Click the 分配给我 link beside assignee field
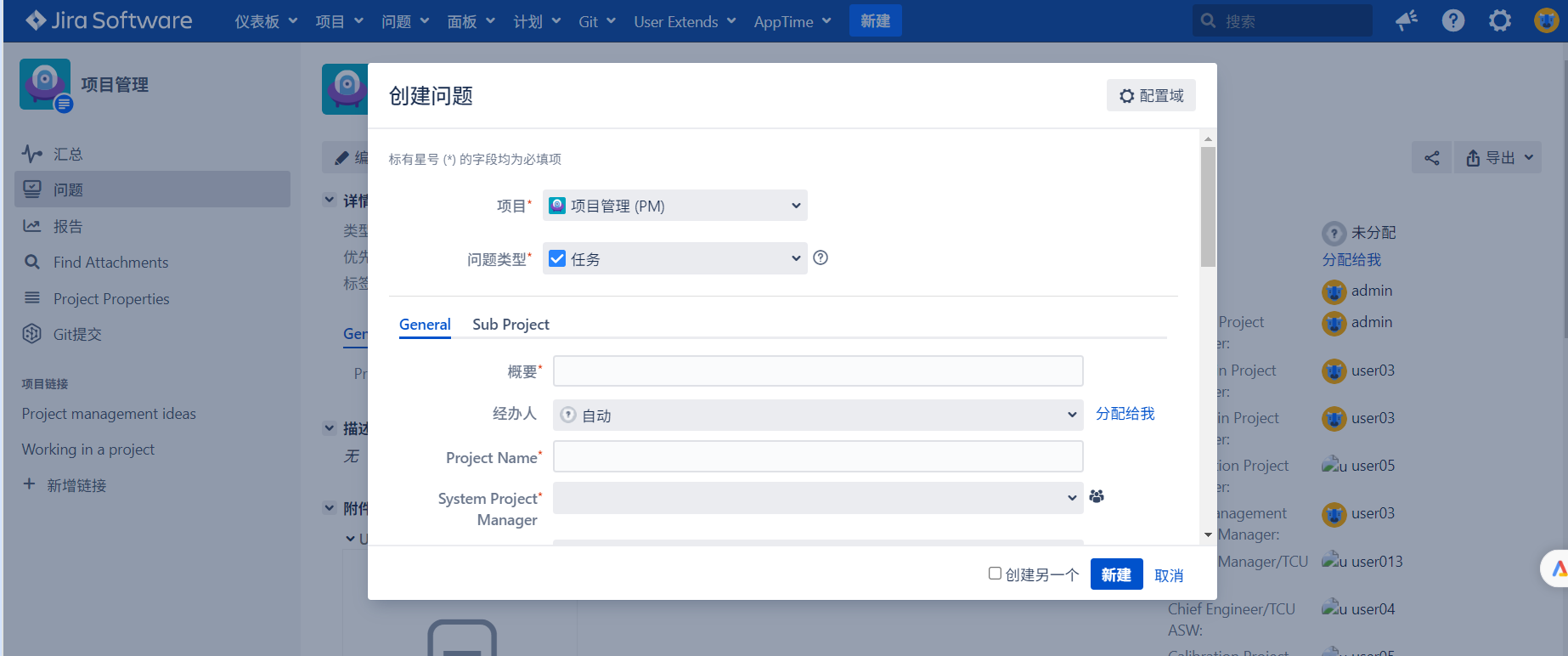 pyautogui.click(x=1125, y=414)
